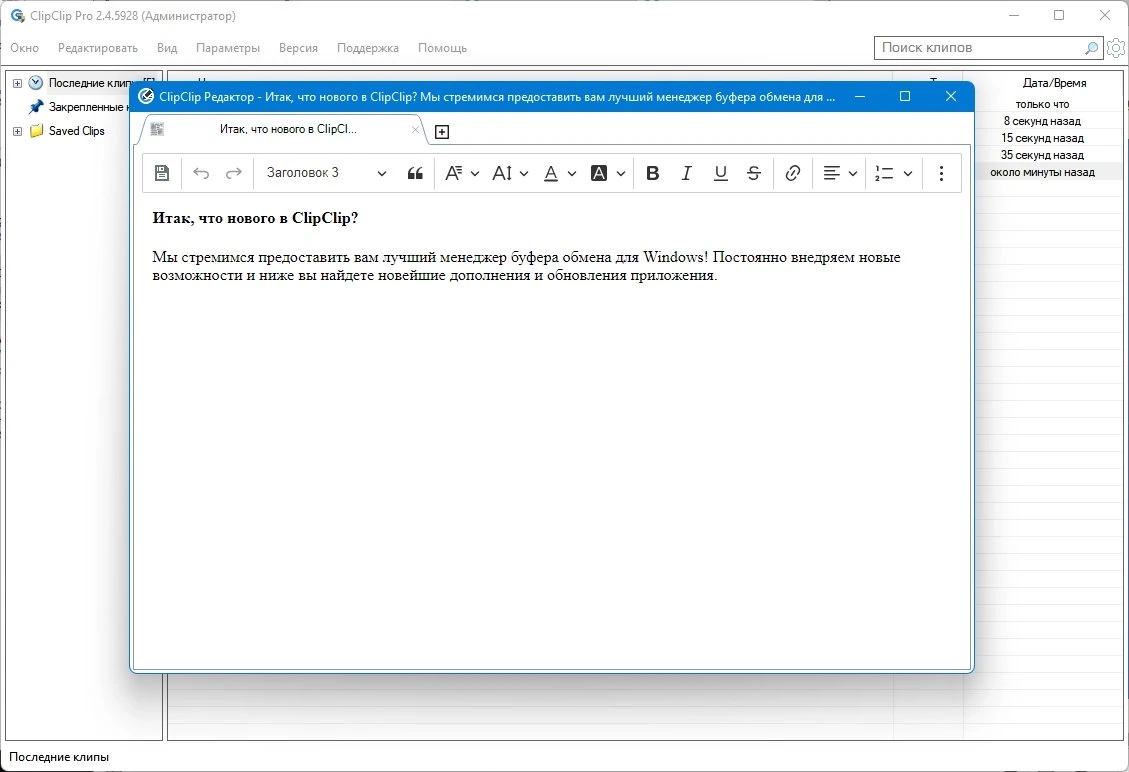Expand the font size dropdown arrow

523,174
